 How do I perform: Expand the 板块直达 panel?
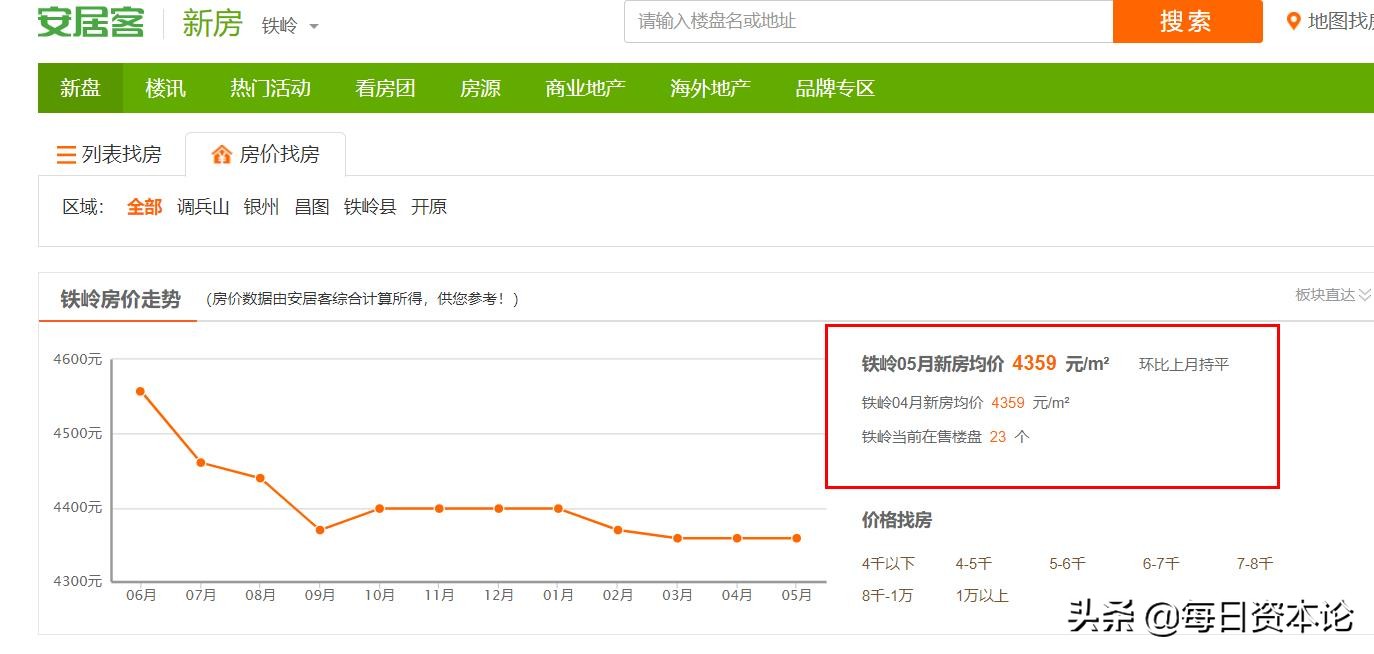tap(1335, 294)
